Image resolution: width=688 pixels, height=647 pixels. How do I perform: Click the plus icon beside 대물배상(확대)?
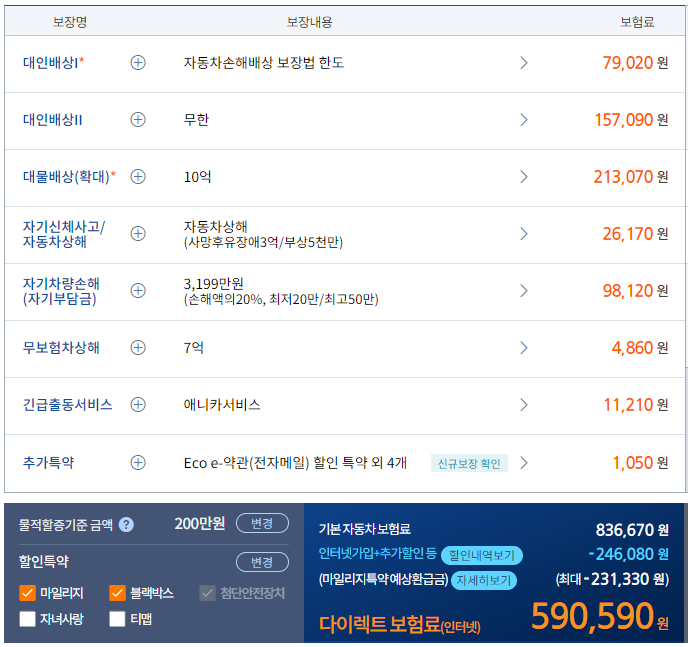[x=138, y=177]
